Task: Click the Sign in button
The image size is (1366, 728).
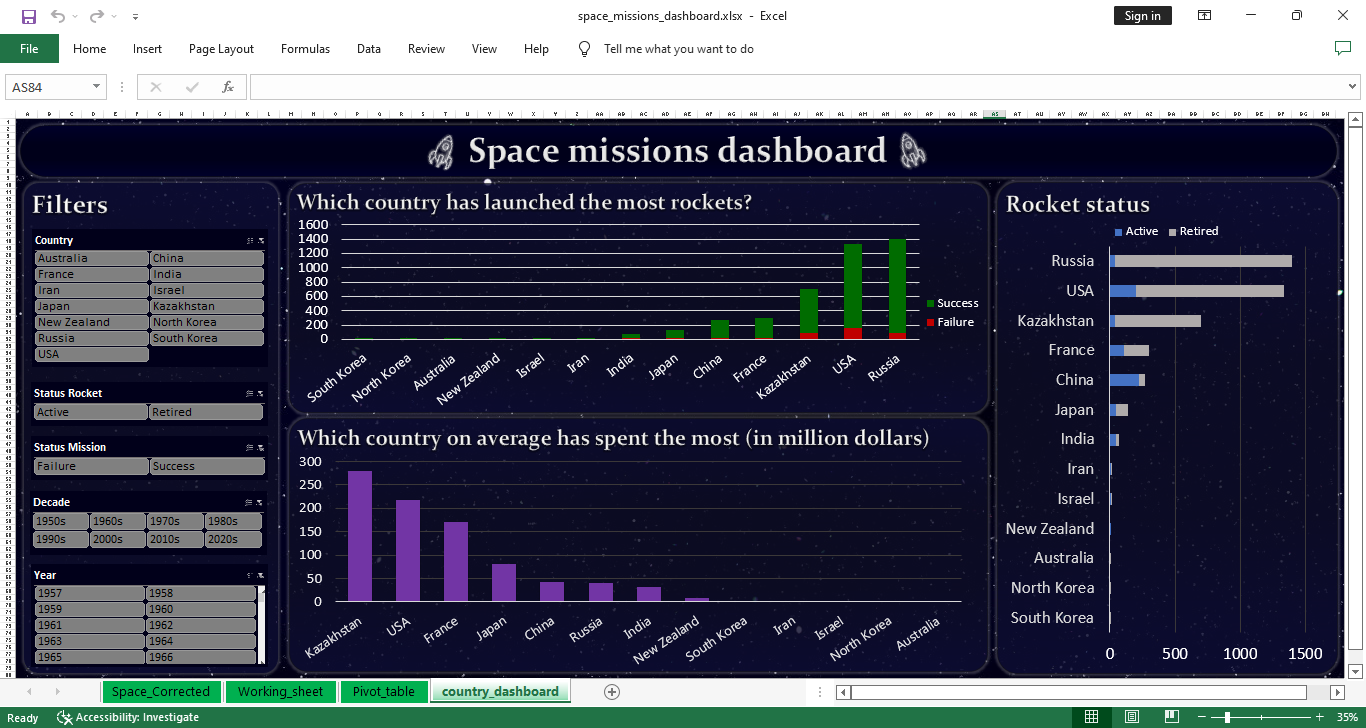Action: 1142,16
